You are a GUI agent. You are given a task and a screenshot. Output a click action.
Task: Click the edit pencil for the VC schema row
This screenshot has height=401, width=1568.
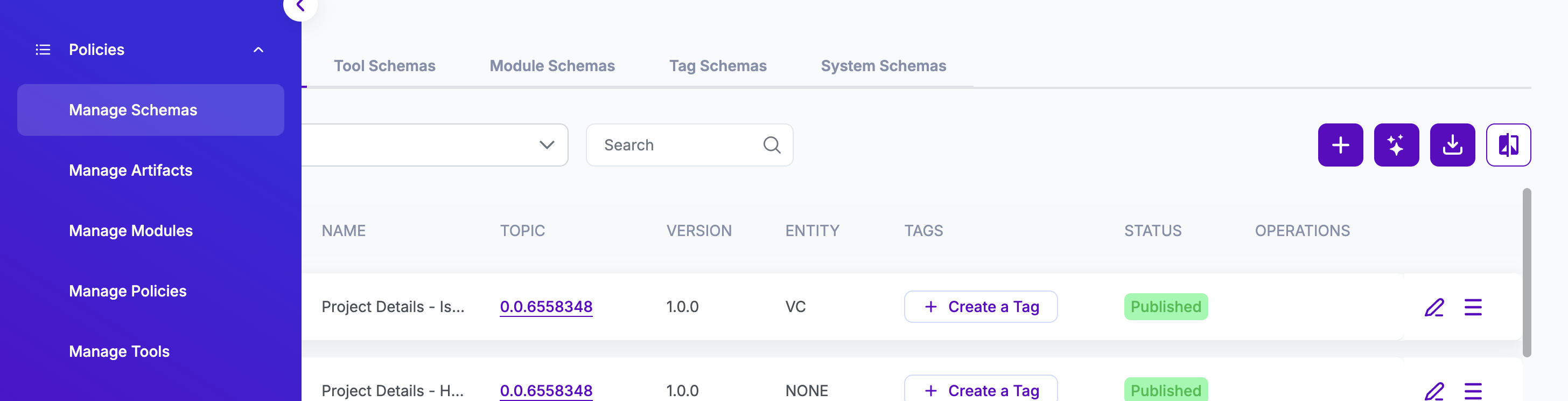pyautogui.click(x=1433, y=307)
